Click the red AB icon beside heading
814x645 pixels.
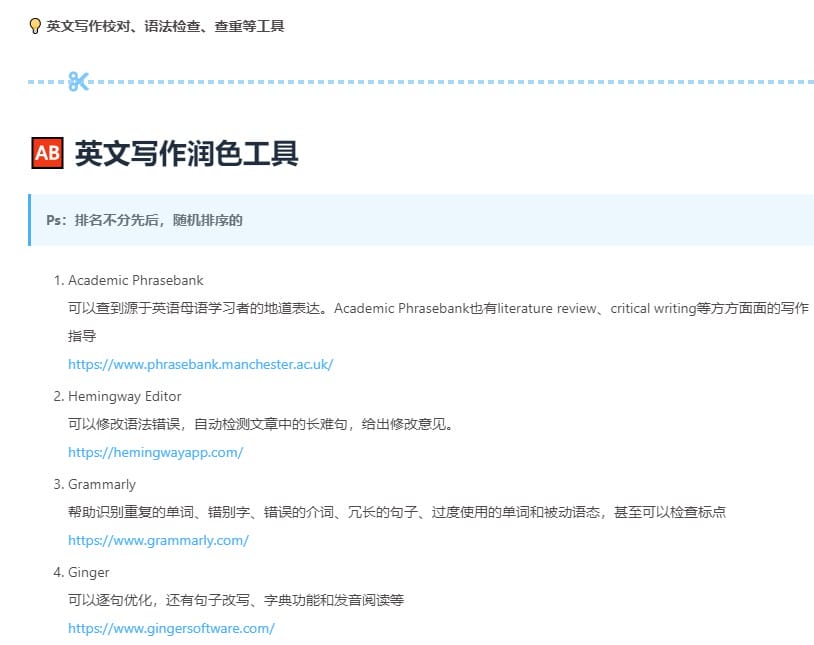coord(48,153)
